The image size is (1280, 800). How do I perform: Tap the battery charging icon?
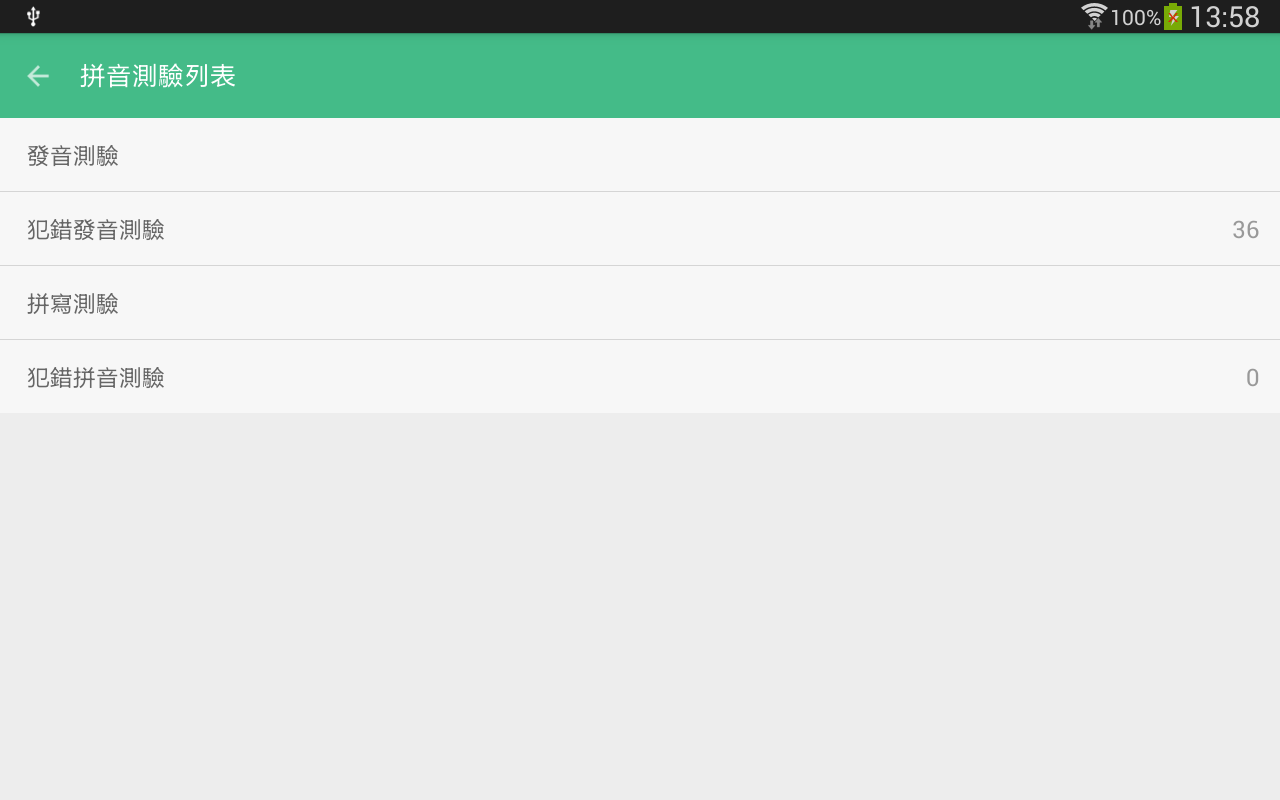(1173, 16)
